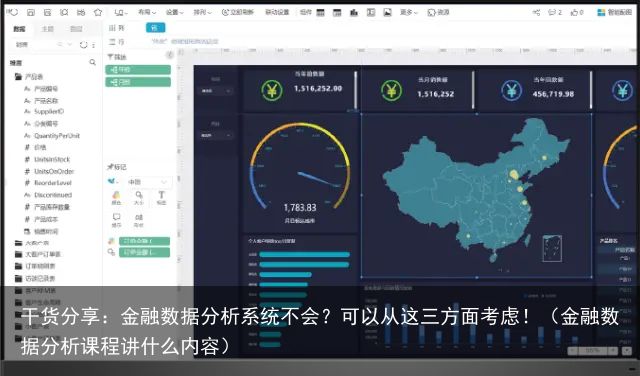The image size is (640, 376).
Task: Open the Tooltip (提示) mark option
Action: (116, 220)
